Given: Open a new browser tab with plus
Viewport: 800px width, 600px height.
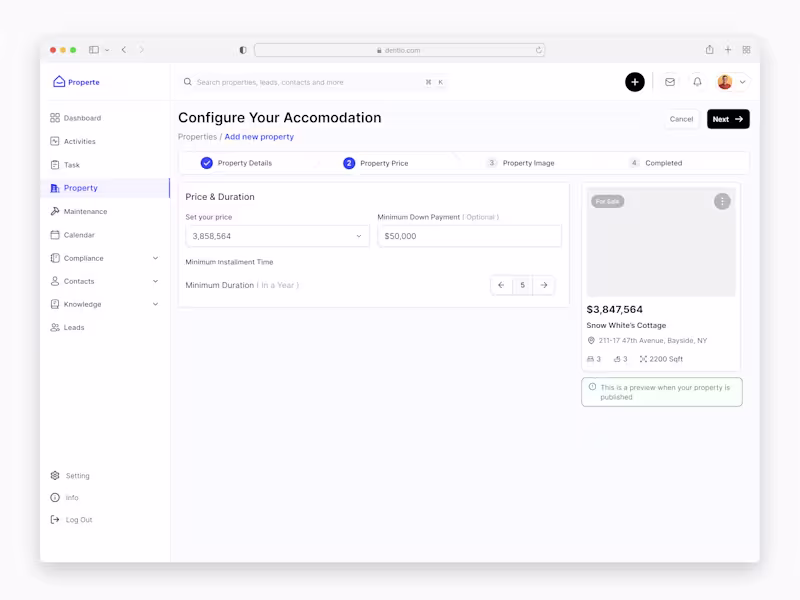Looking at the screenshot, I should (728, 49).
